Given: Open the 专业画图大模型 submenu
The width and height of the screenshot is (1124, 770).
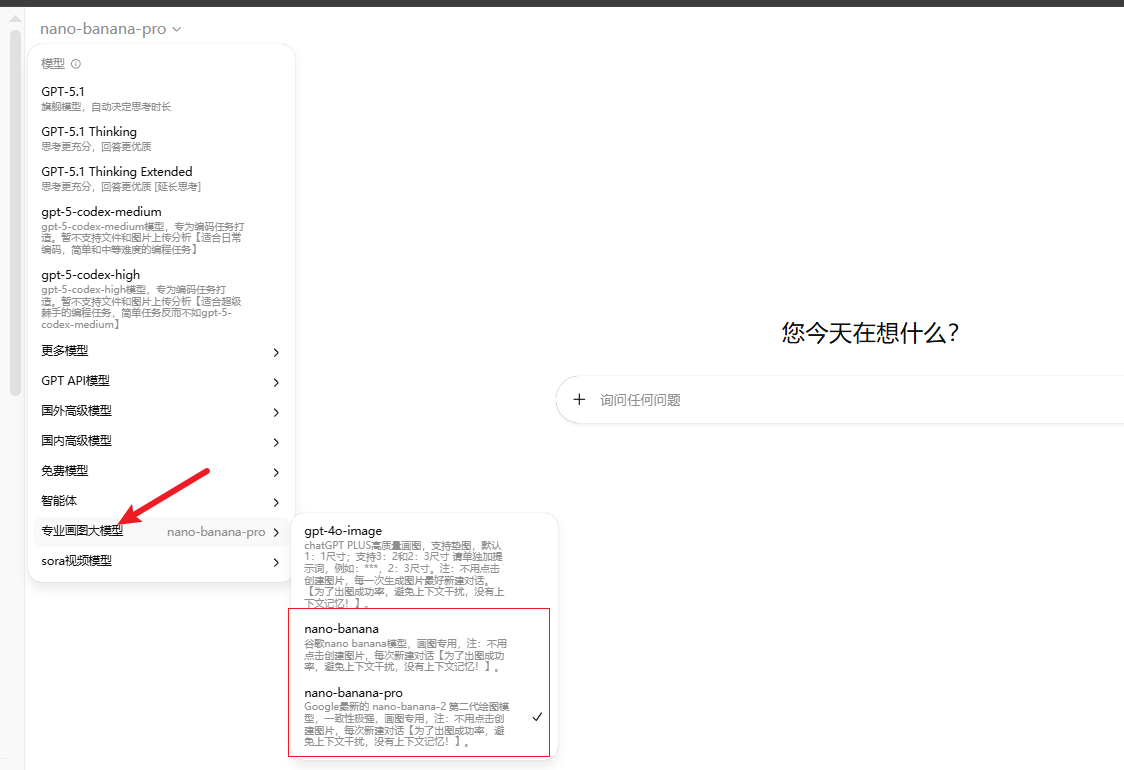Looking at the screenshot, I should point(161,532).
